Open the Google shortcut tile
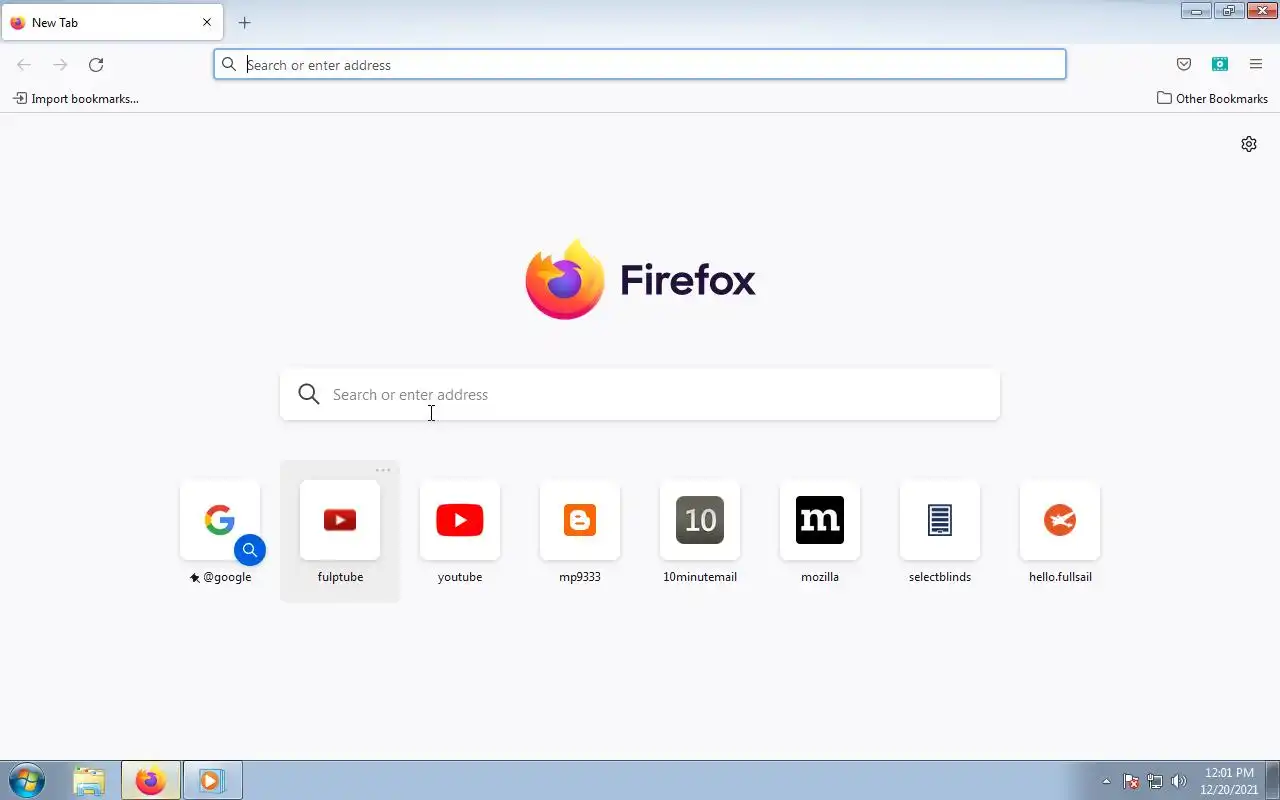Viewport: 1280px width, 800px height. [220, 520]
